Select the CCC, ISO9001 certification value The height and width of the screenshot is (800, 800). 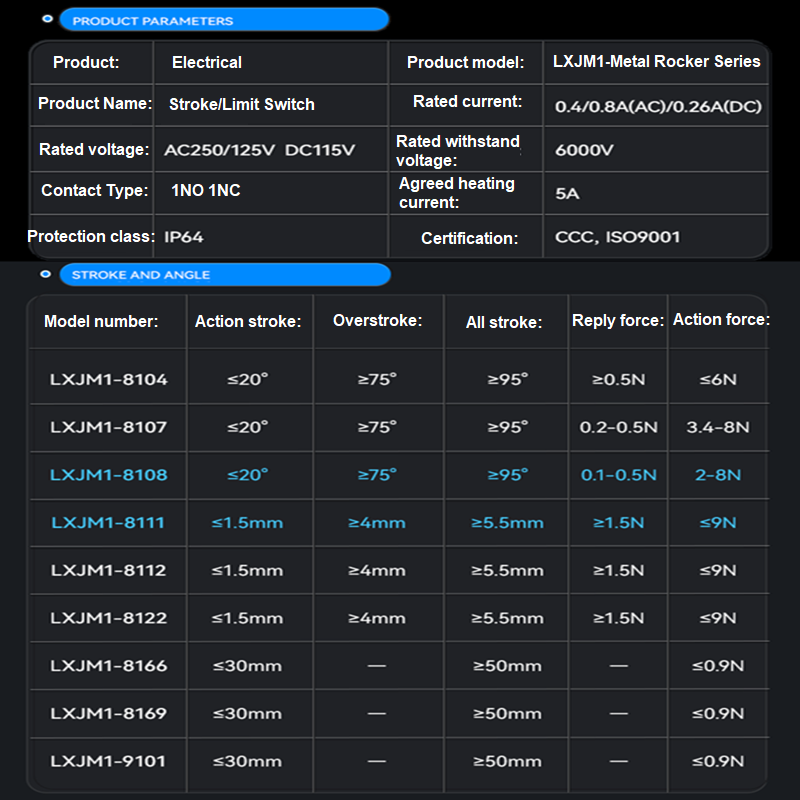pos(617,237)
